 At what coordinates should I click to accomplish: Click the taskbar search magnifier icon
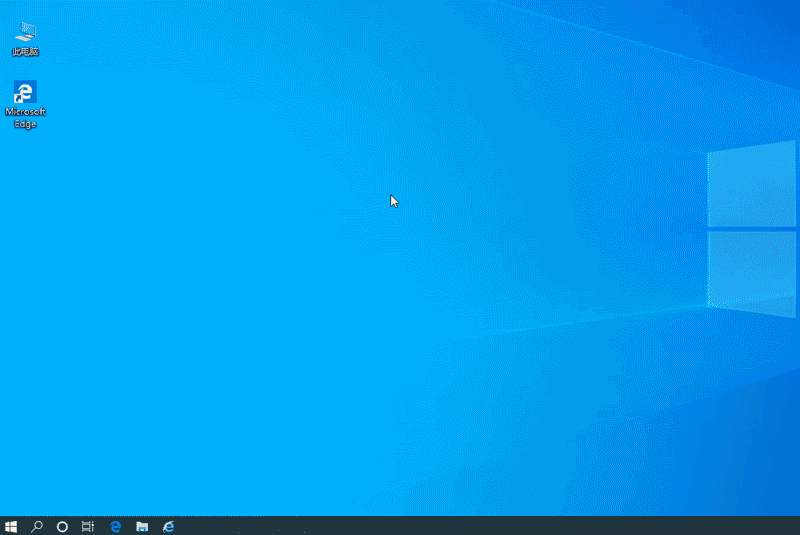coord(37,526)
